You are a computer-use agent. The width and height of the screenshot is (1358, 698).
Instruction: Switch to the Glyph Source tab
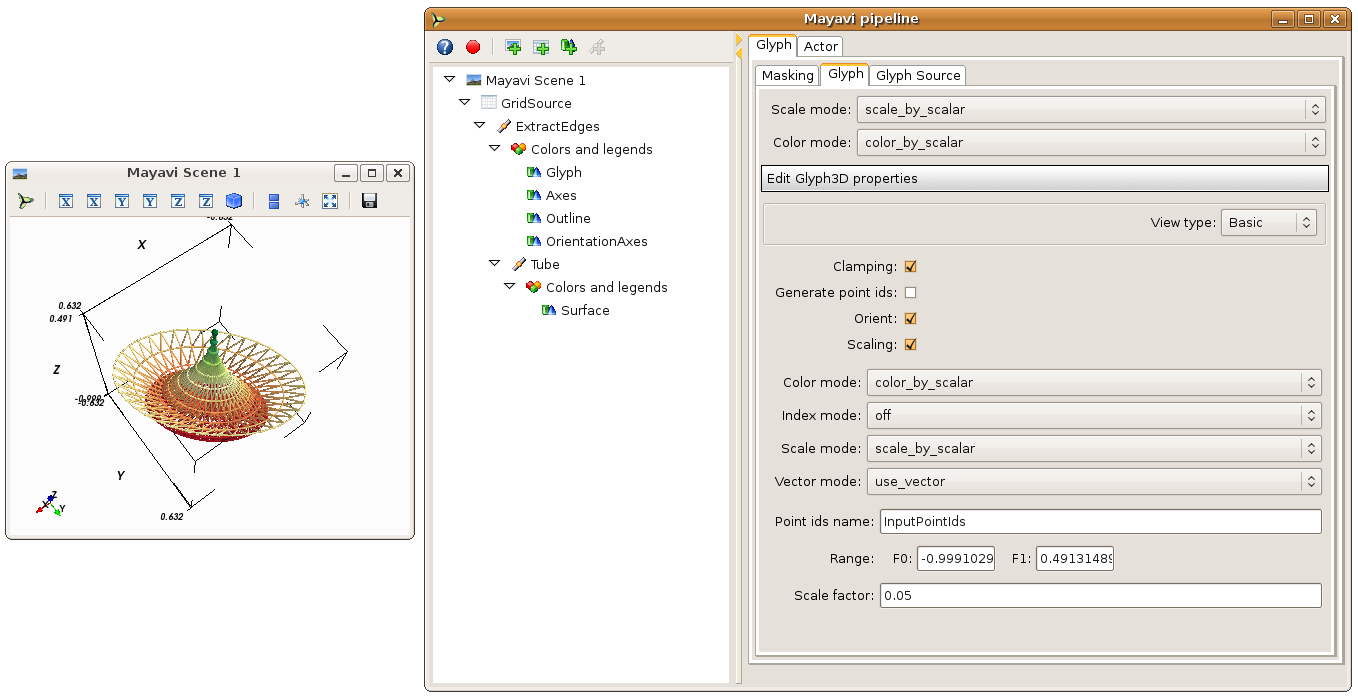coord(919,75)
